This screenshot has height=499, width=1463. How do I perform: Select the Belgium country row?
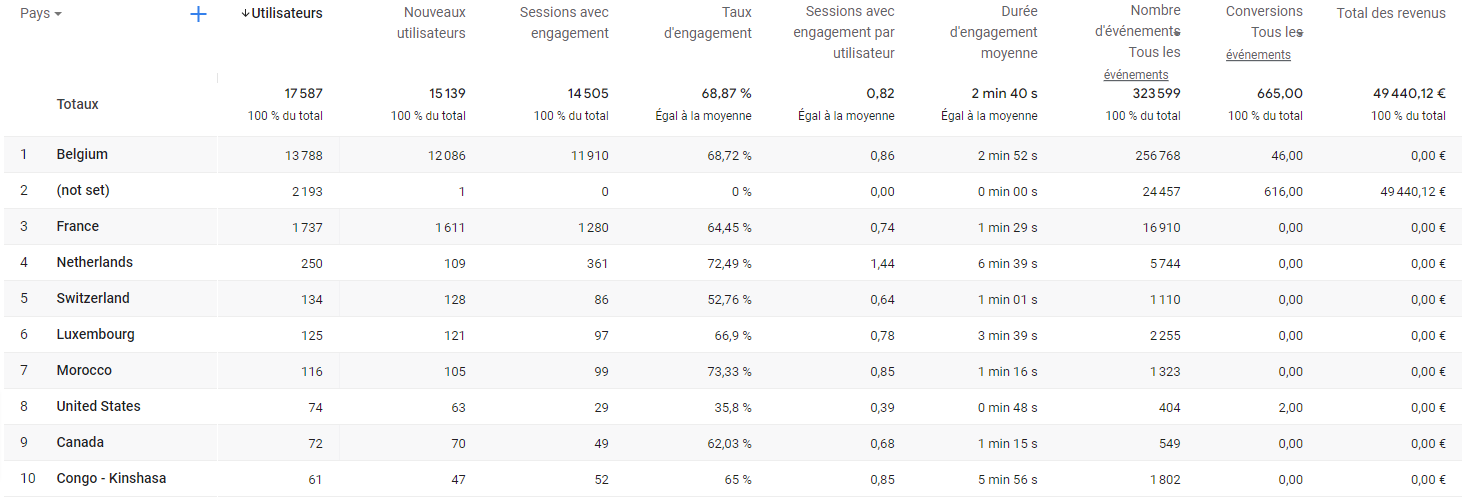pyautogui.click(x=82, y=154)
